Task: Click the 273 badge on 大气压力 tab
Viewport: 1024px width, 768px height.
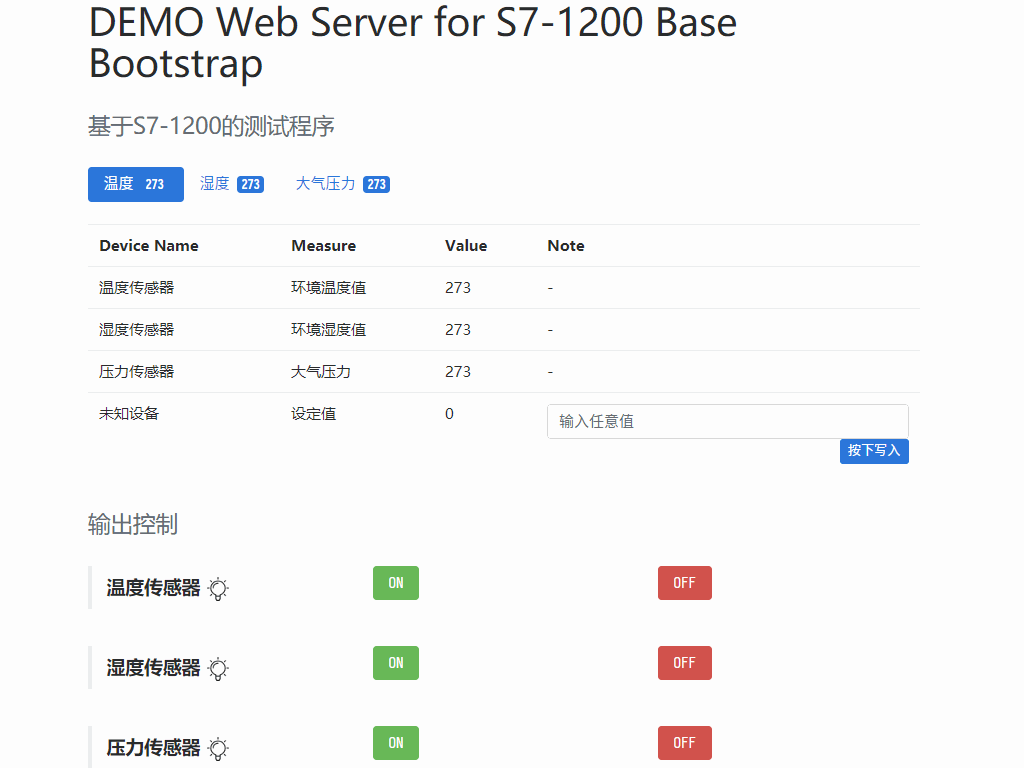Action: pos(376,184)
